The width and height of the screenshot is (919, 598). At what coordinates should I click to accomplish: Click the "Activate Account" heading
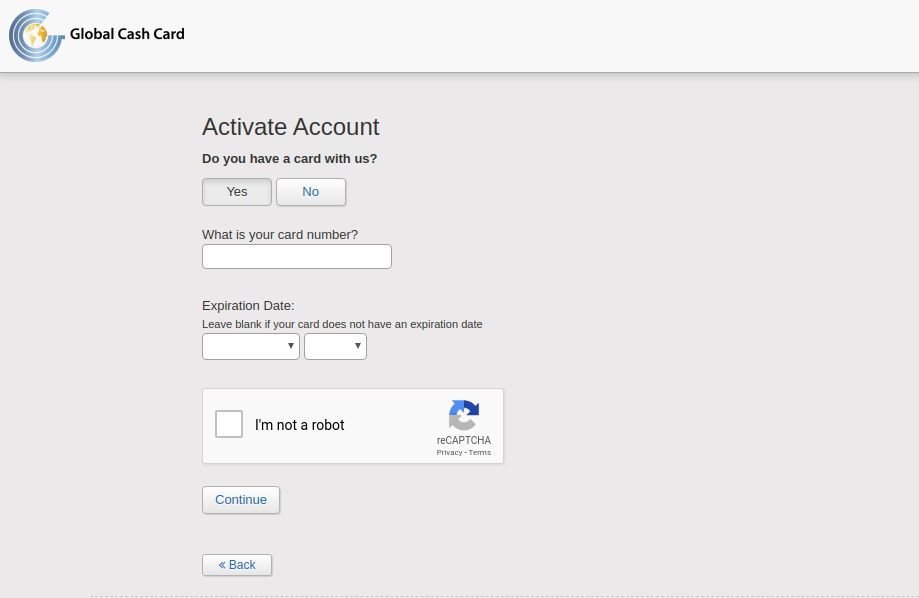coord(290,127)
